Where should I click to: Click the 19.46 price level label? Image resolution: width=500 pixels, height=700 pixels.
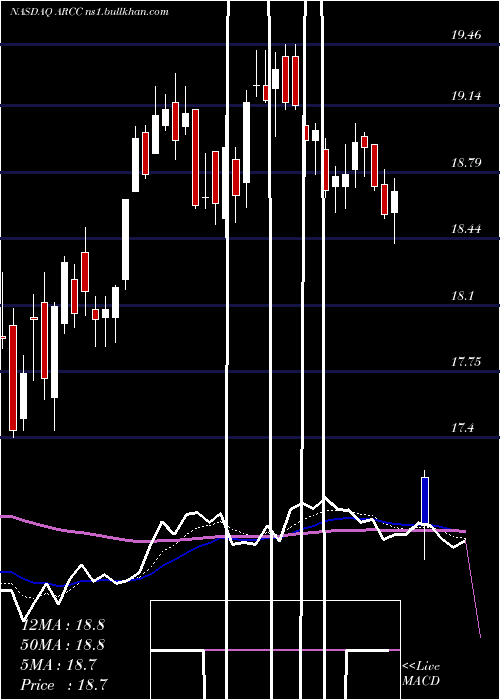tap(466, 35)
